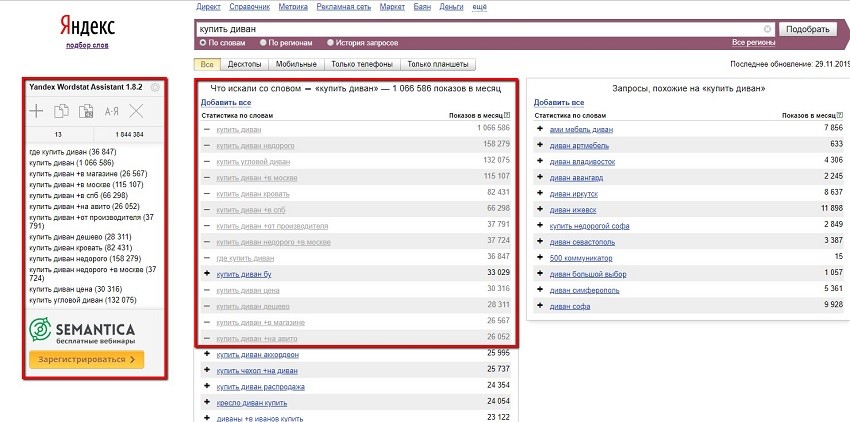Click Assistant phrase count '13' cell
This screenshot has height=422, width=850.
[x=59, y=135]
